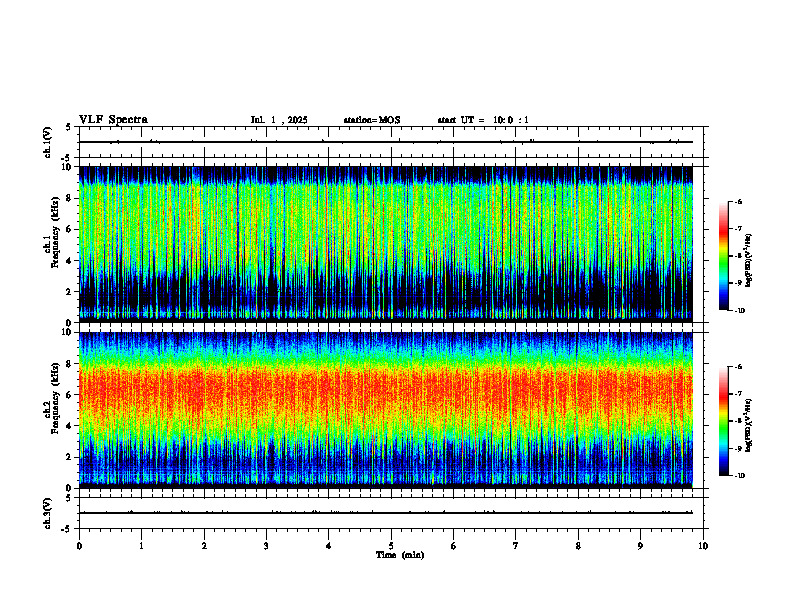Click the ch.1 spectrogram plot area
This screenshot has height=612, width=792.
[x=385, y=244]
